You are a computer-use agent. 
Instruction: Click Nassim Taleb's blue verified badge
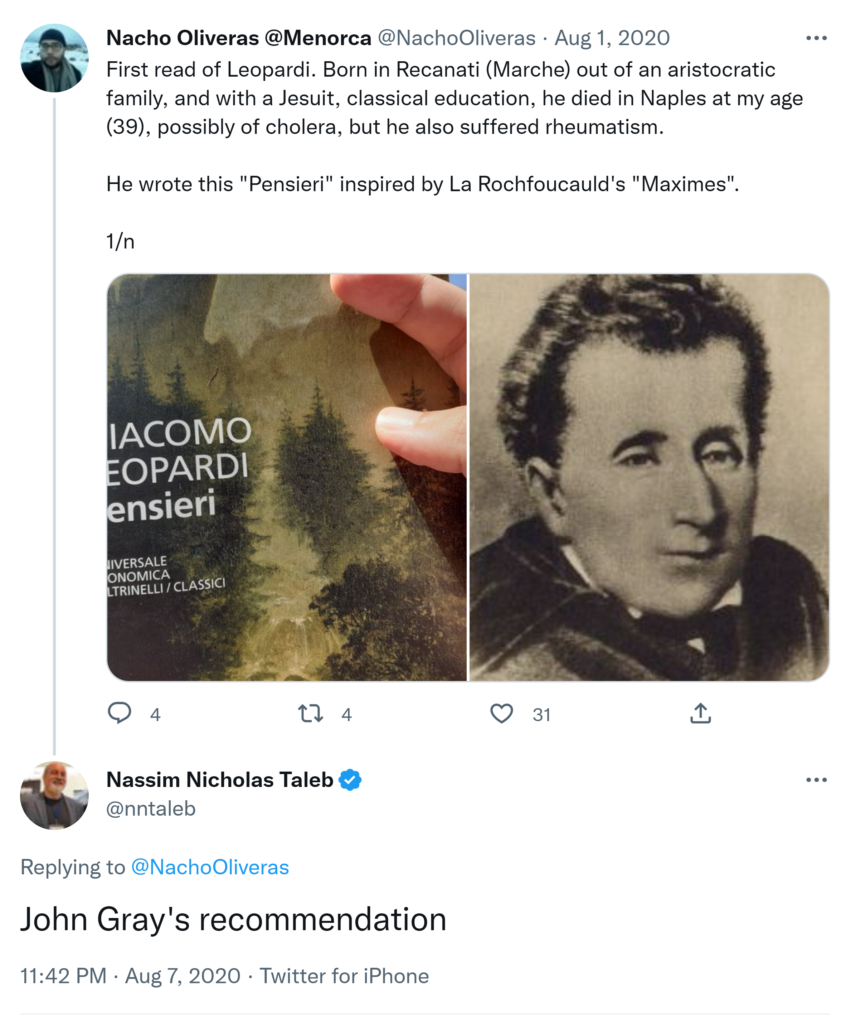350,780
